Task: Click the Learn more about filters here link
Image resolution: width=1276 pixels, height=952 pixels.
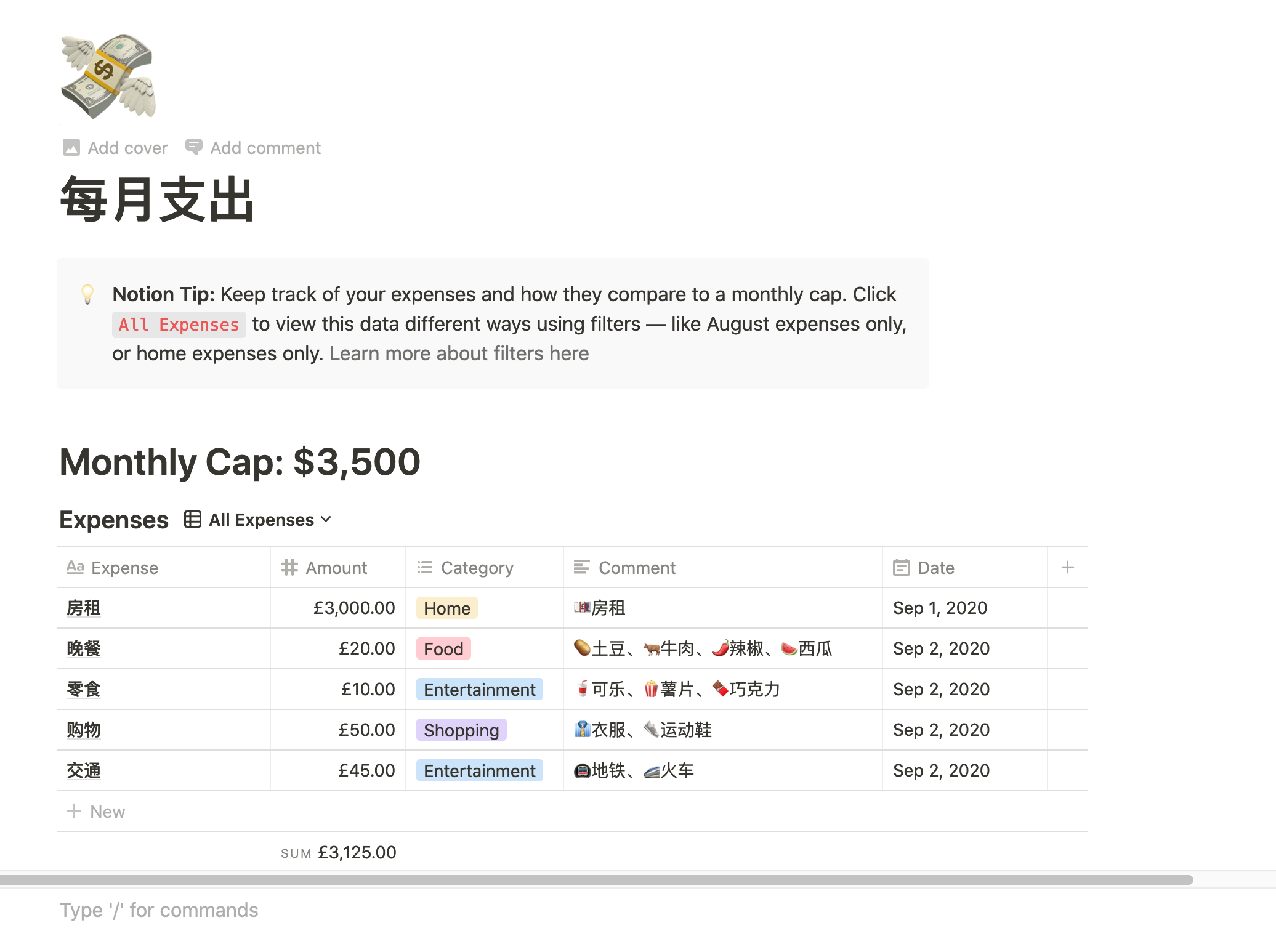Action: (459, 353)
